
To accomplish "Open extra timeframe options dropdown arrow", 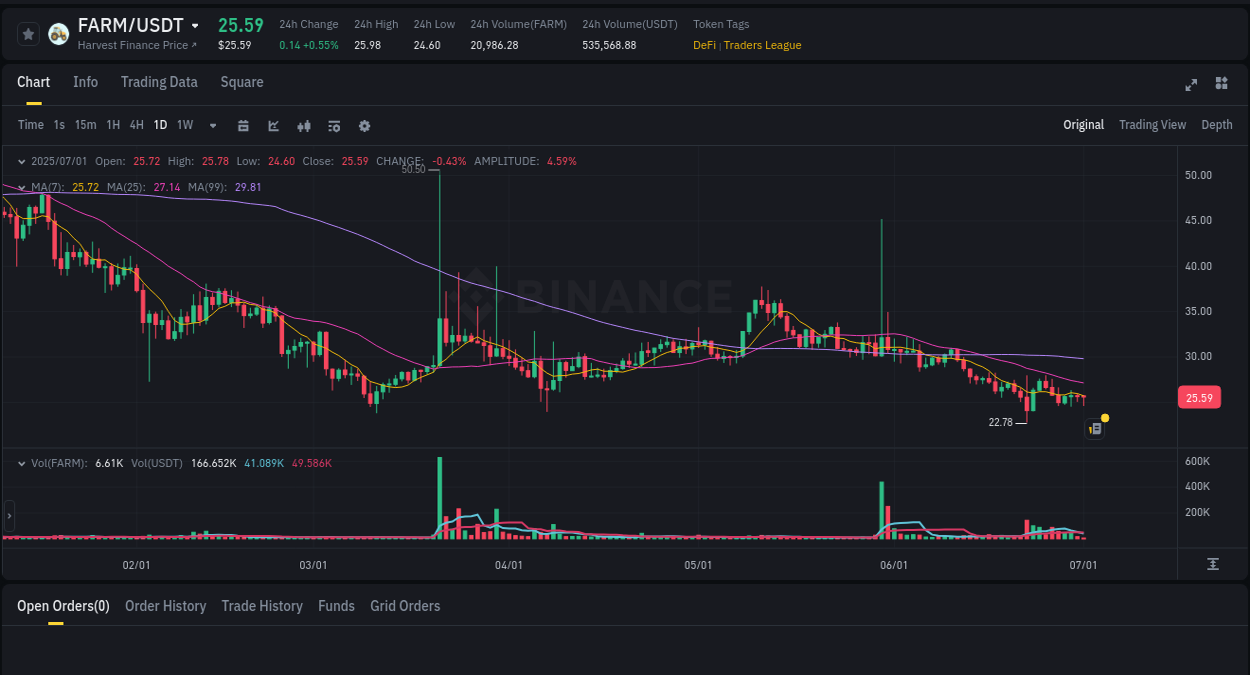I will pos(211,125).
